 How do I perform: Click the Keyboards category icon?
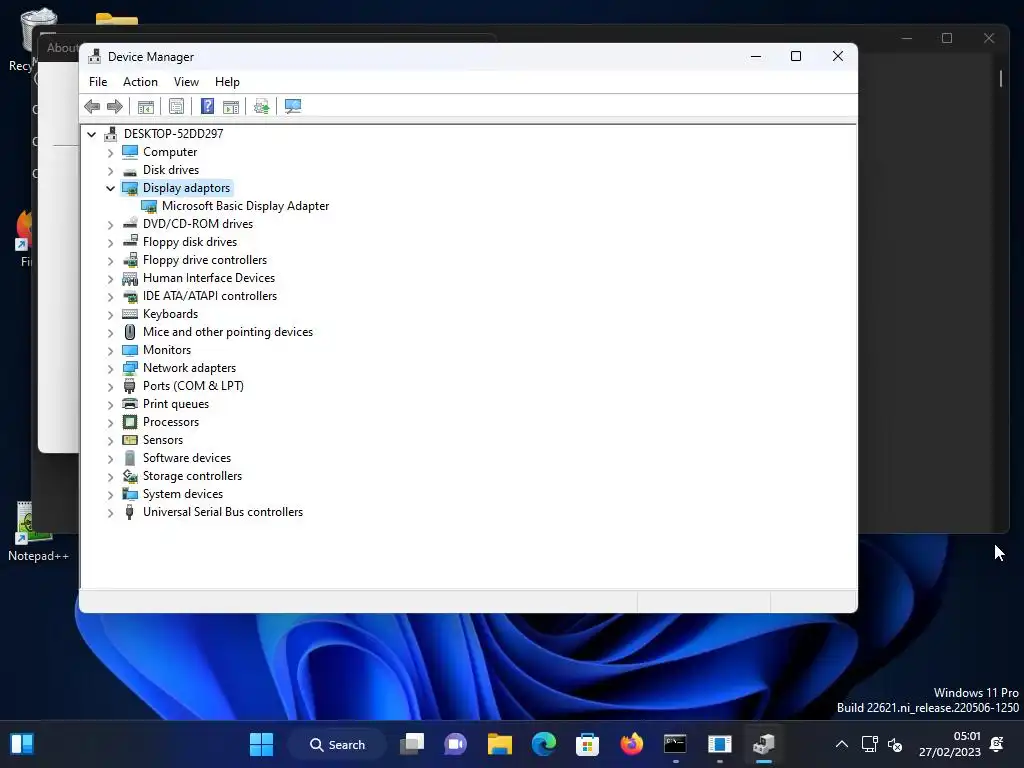tap(130, 314)
